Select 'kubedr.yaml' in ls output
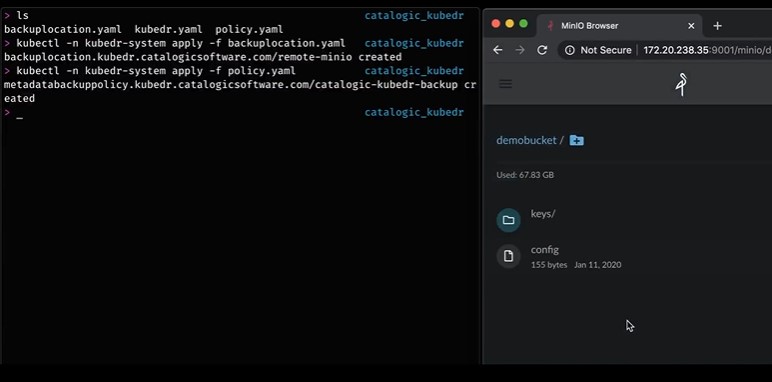 tap(168, 30)
